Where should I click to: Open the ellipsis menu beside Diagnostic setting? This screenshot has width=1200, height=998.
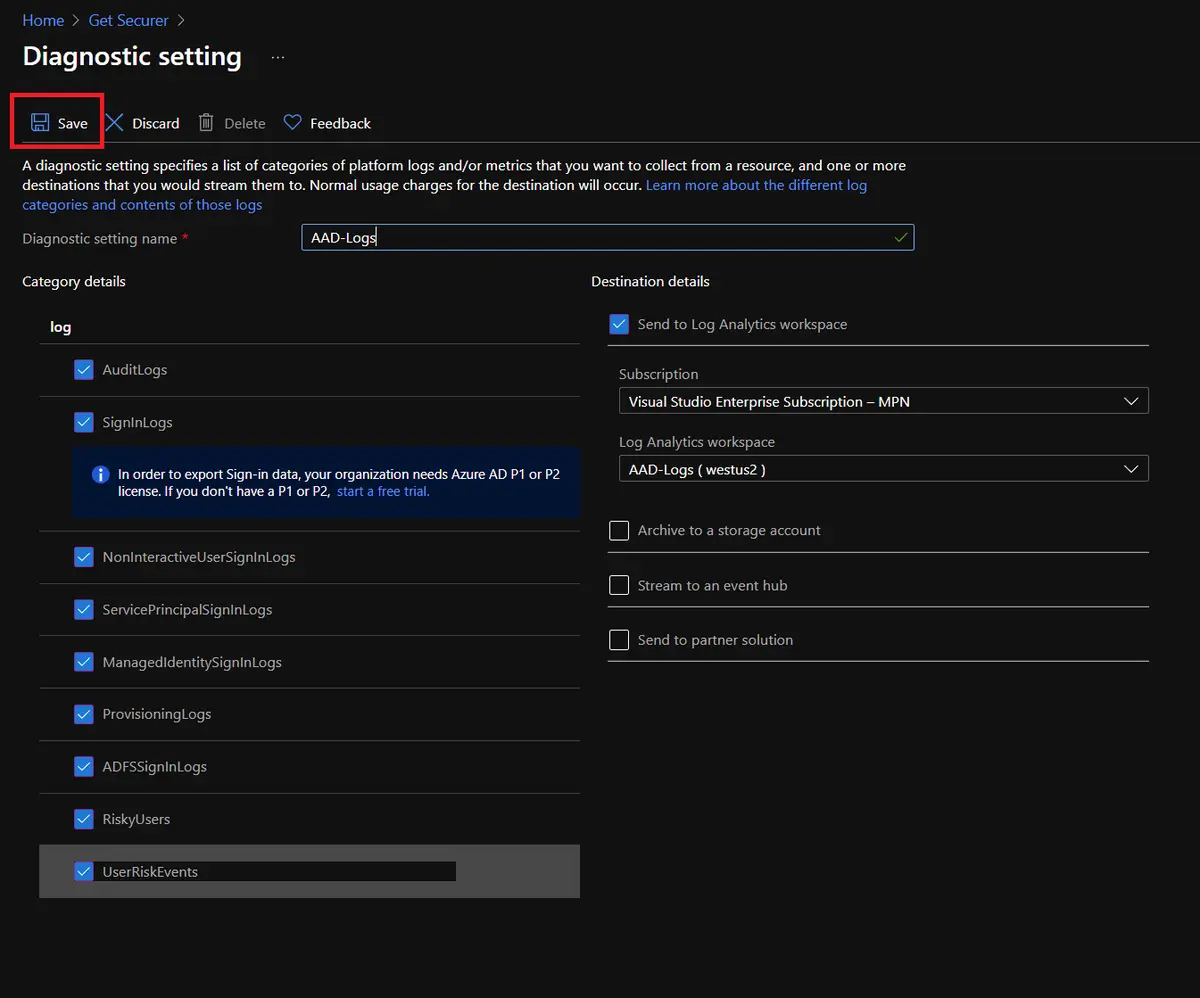[278, 58]
